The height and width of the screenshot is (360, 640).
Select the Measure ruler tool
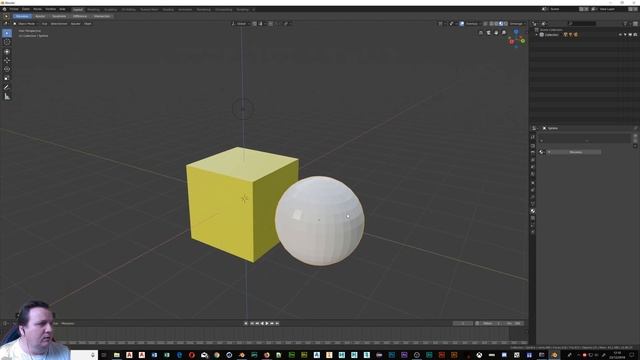tap(7, 97)
